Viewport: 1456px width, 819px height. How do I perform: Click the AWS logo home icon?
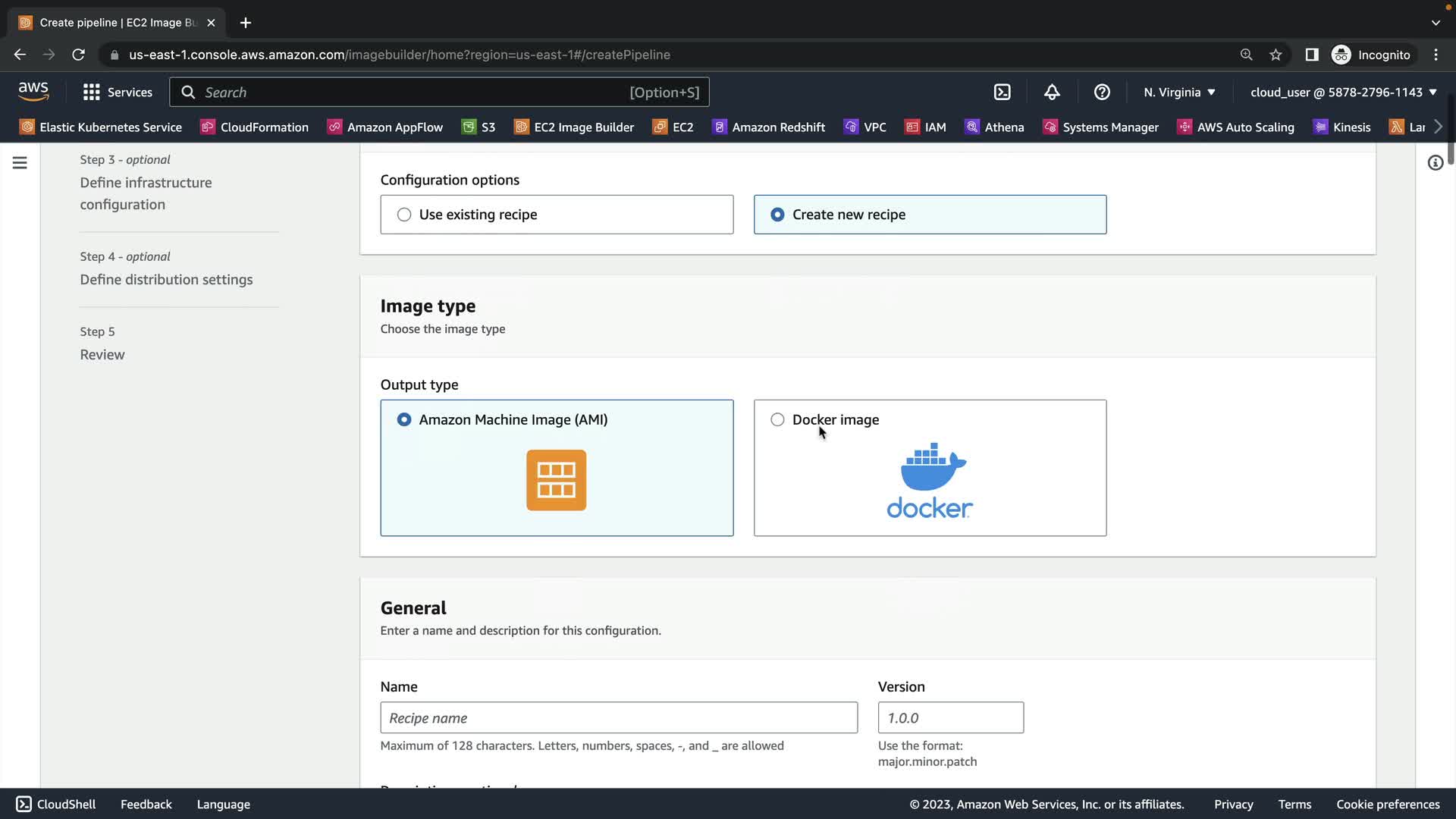click(33, 91)
